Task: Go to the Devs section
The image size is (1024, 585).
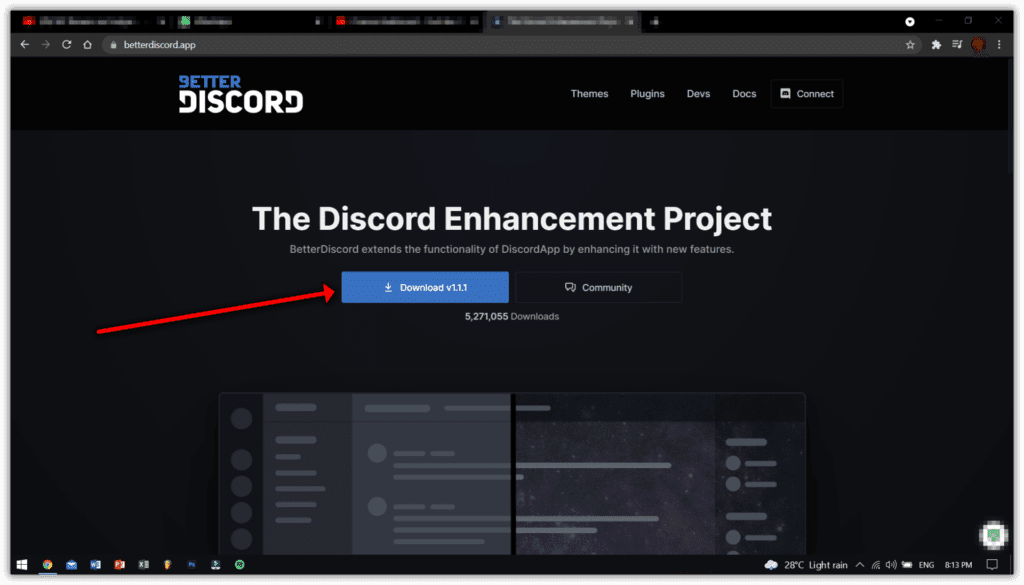Action: pyautogui.click(x=698, y=94)
